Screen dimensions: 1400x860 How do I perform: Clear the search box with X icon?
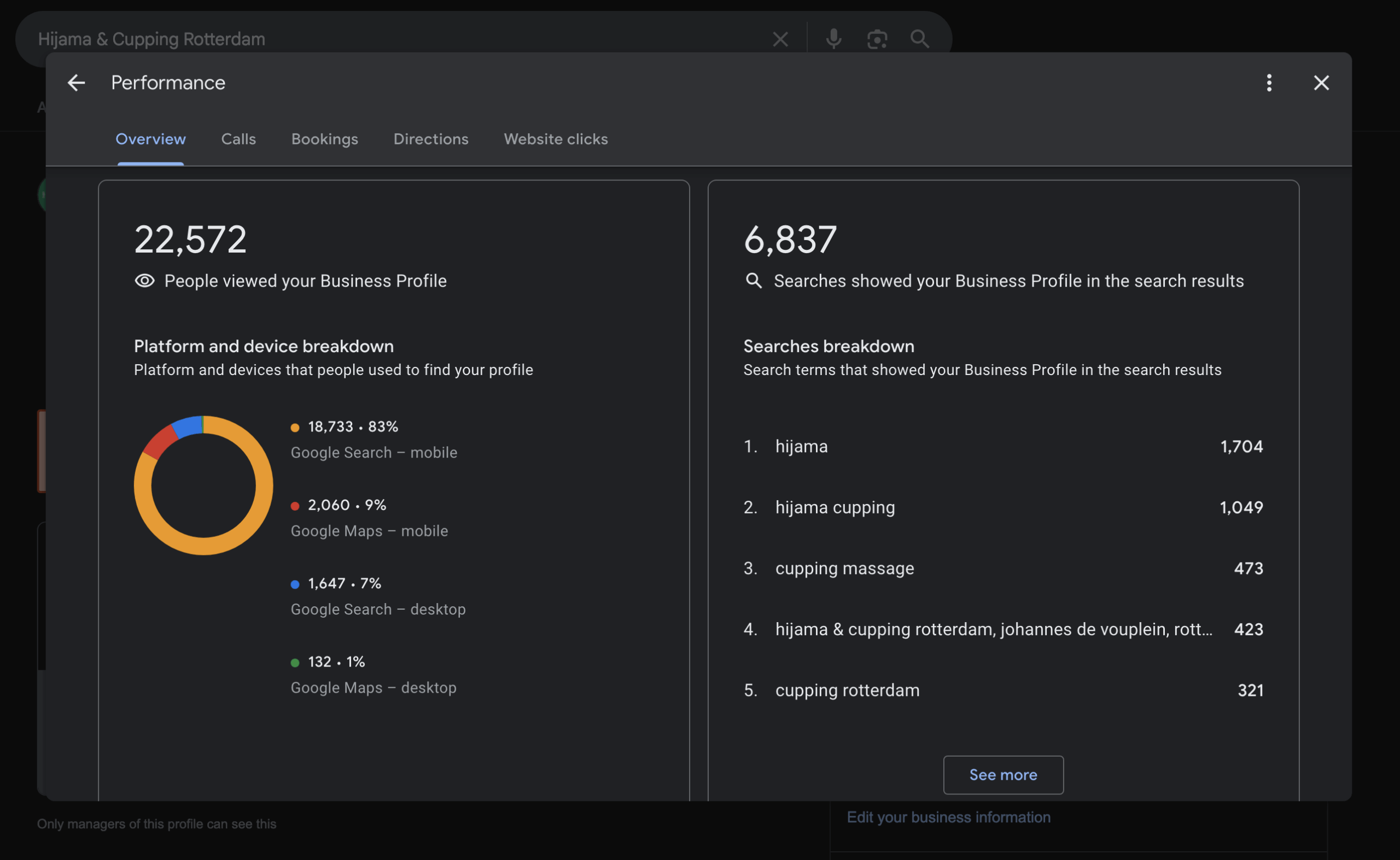click(780, 39)
